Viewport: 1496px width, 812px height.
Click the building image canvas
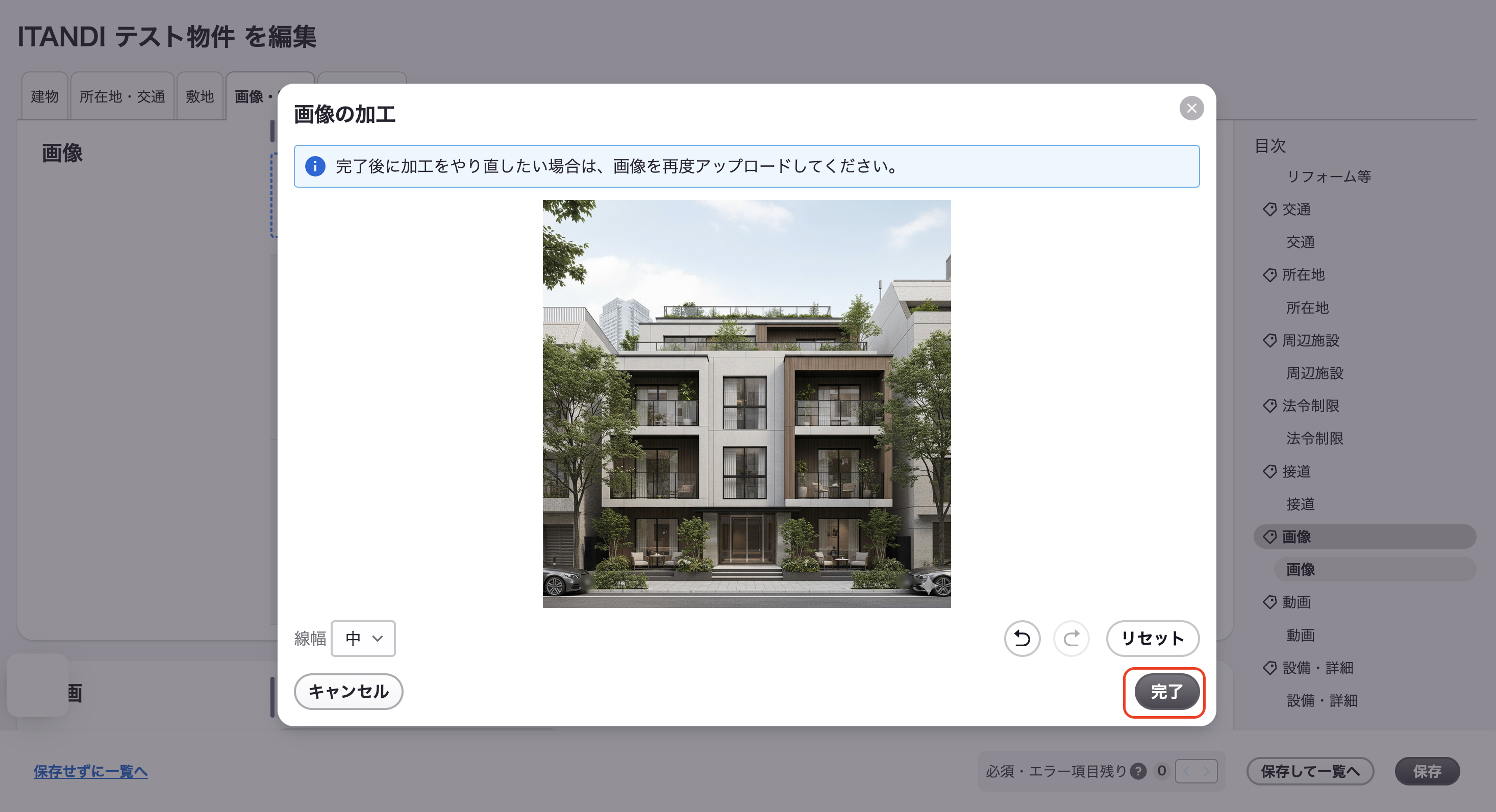[746, 404]
